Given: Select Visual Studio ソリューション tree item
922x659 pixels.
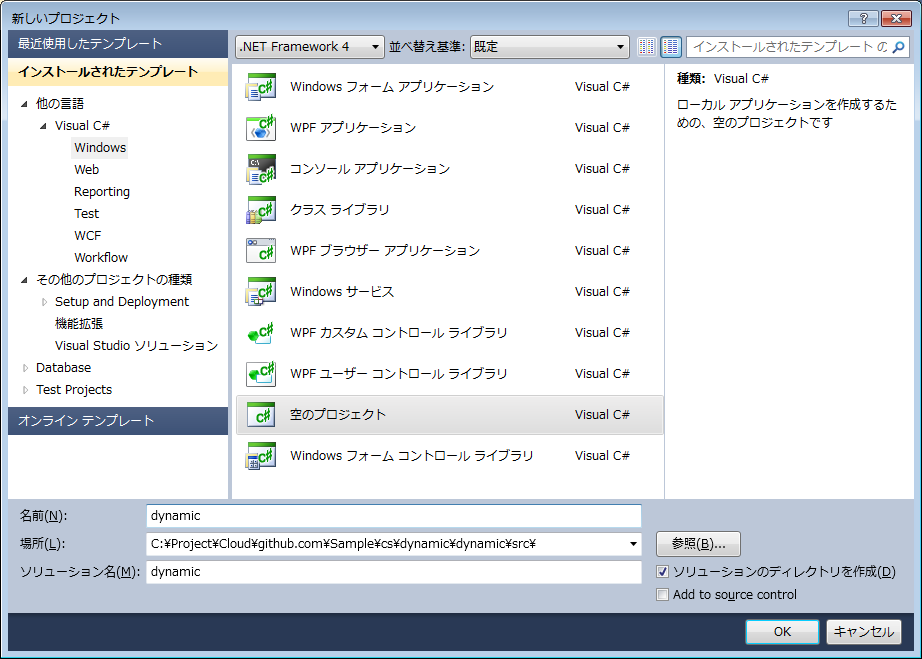Looking at the screenshot, I should coord(136,346).
